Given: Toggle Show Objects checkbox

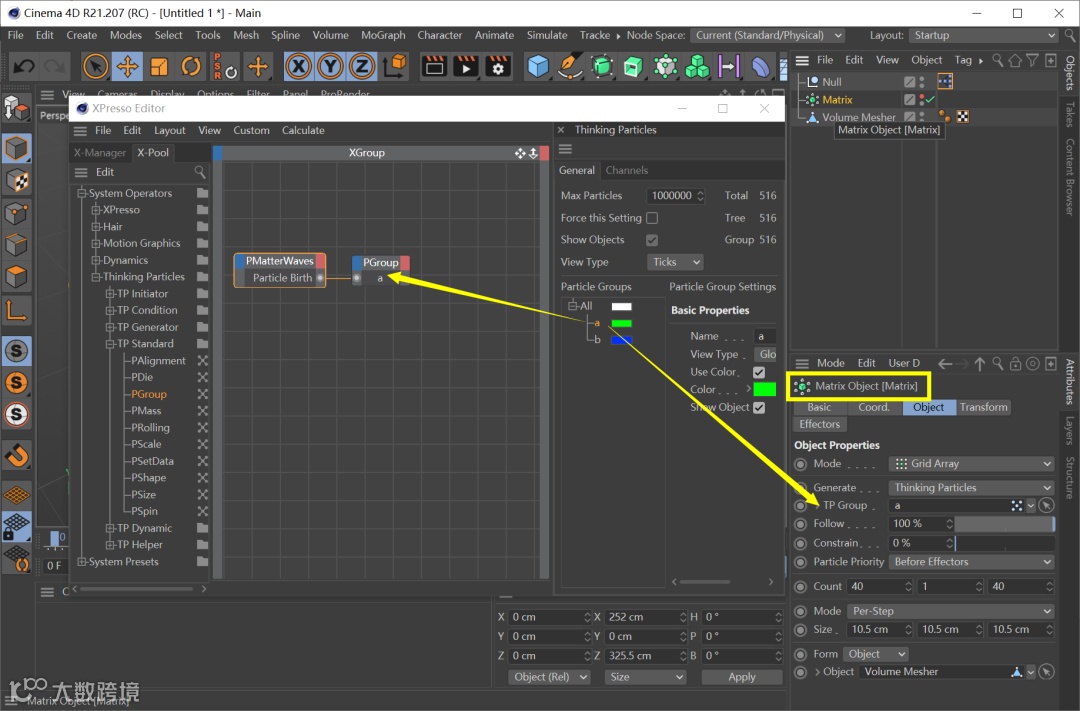Looking at the screenshot, I should pos(652,240).
